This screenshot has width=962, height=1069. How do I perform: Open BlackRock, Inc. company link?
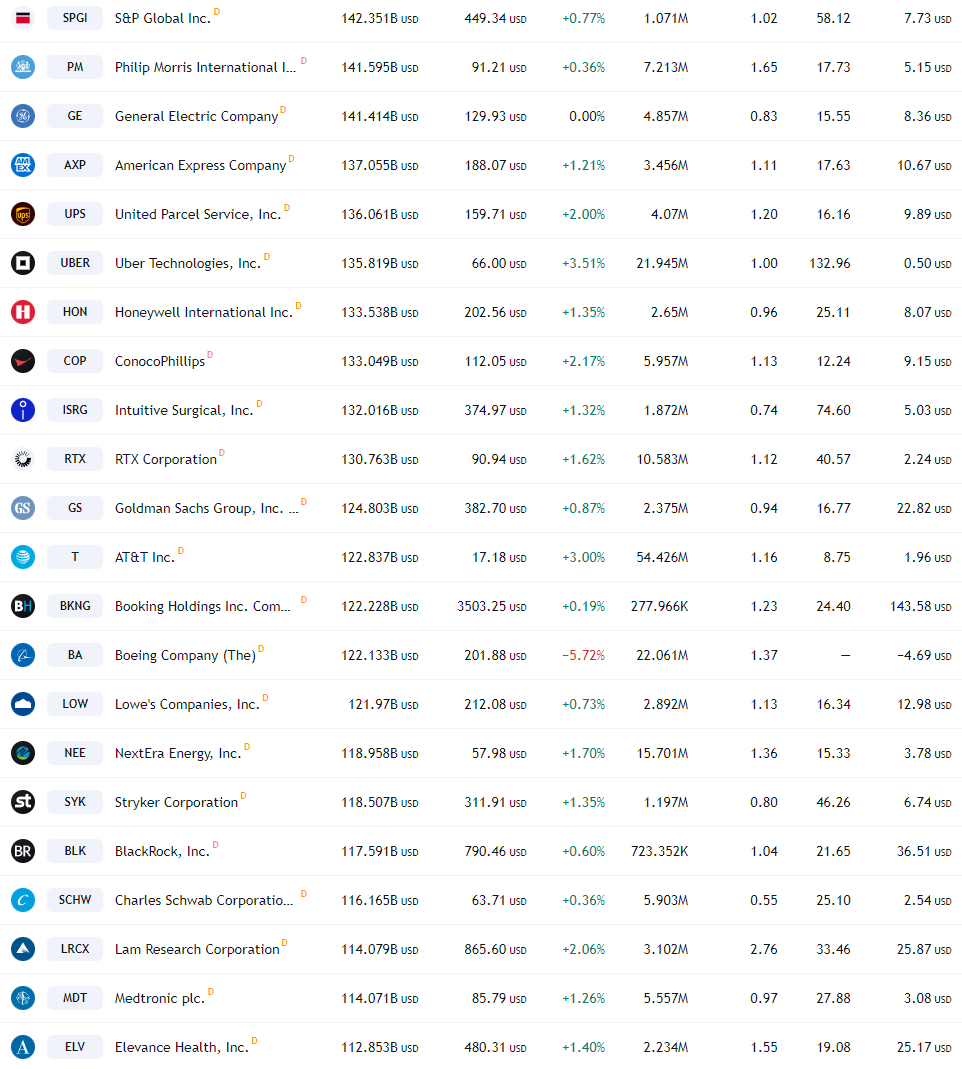click(x=162, y=852)
